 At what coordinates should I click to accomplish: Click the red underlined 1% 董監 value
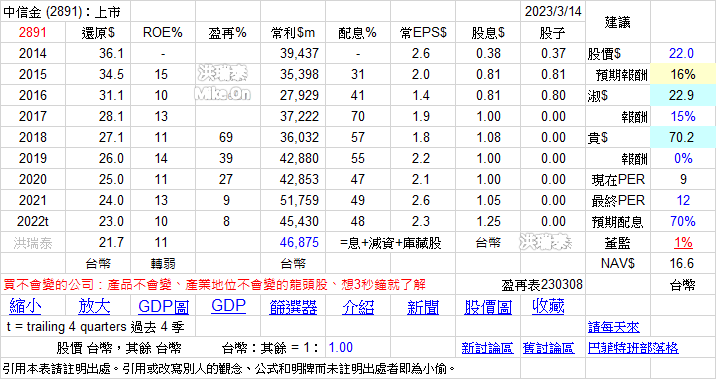coord(683,242)
